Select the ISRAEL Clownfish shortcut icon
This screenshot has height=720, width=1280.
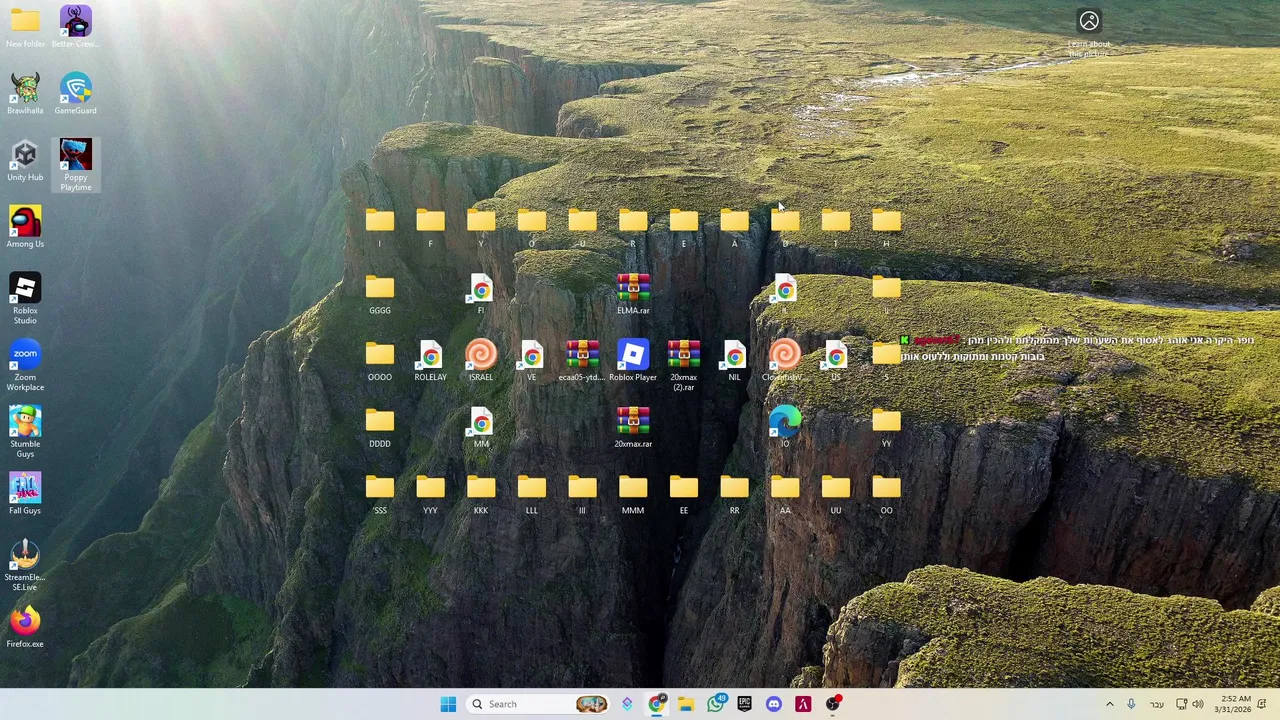(x=481, y=360)
